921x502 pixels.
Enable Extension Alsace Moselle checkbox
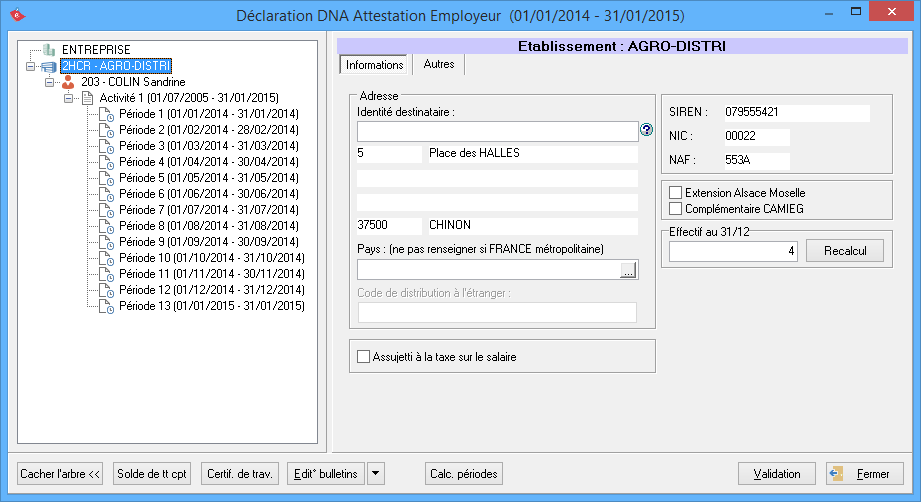pos(676,193)
